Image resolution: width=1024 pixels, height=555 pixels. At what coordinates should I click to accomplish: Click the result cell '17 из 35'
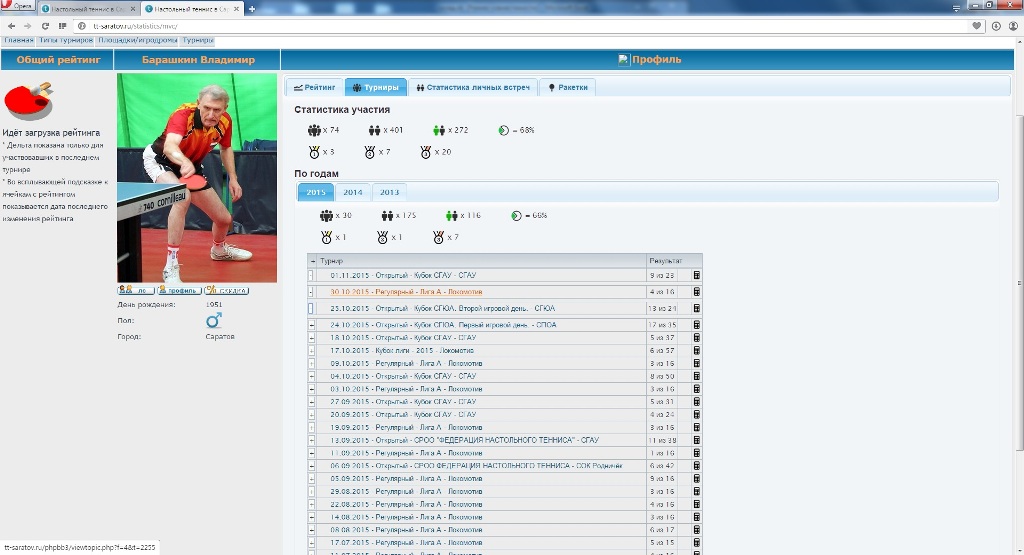662,325
